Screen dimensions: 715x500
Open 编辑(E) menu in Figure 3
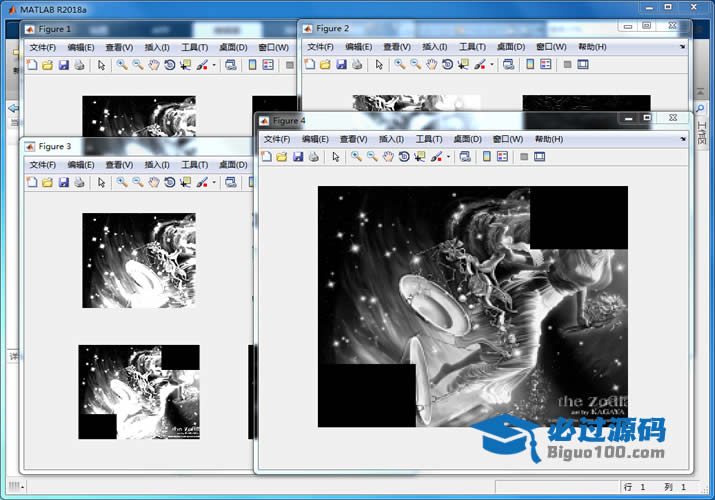[81, 165]
